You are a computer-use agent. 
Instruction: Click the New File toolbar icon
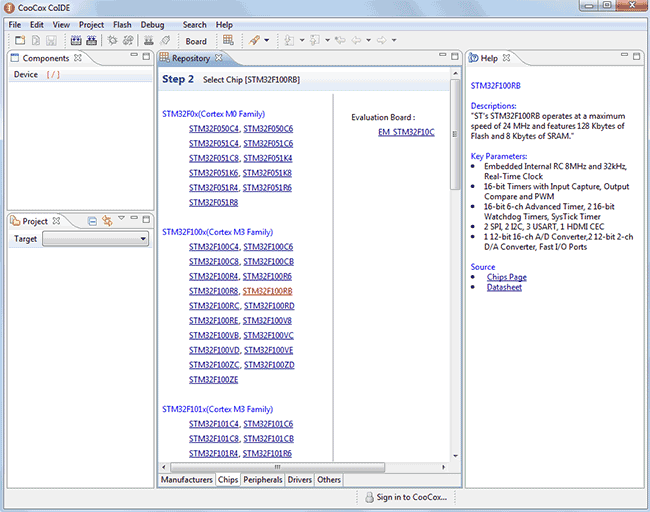click(x=36, y=40)
